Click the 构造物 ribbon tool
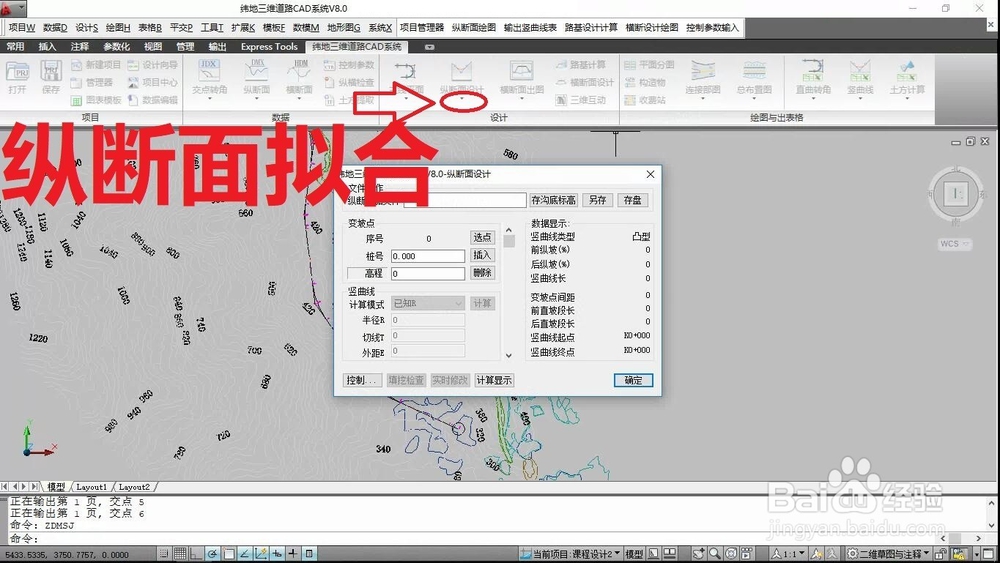 point(645,83)
